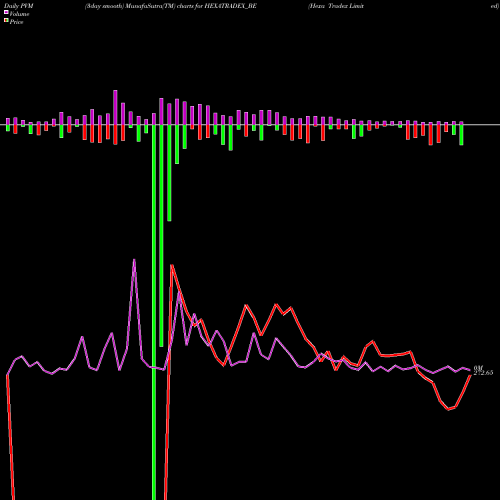Screen dimensions: 500x500
Task: Click the "(Hexa Tradex Limit" company name text
Action: (336, 6)
